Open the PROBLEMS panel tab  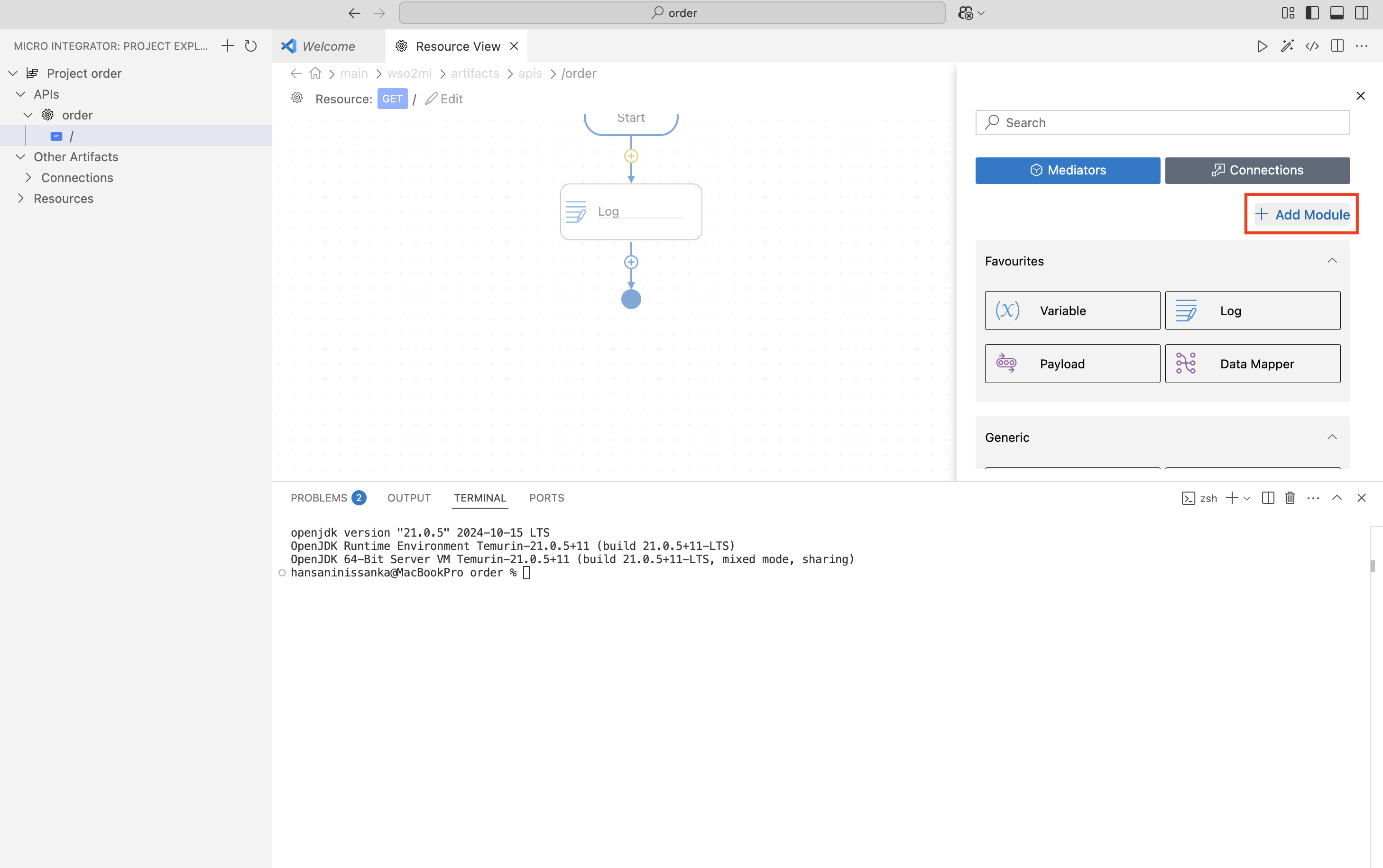[x=328, y=498]
